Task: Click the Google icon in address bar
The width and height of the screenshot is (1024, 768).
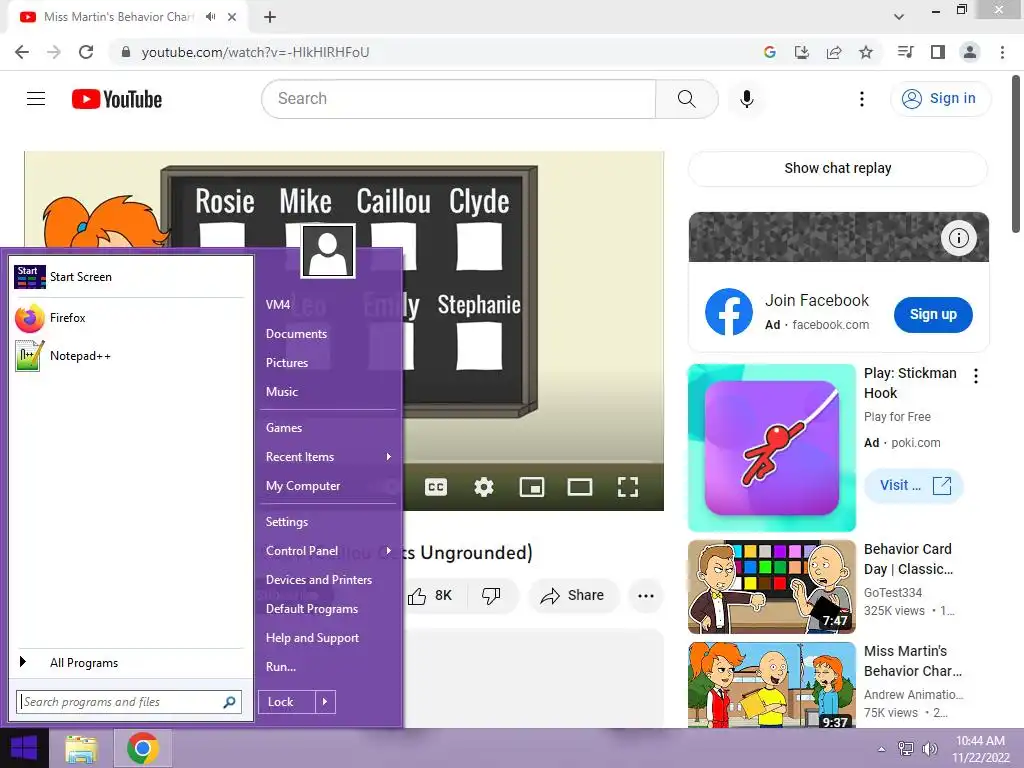Action: click(770, 52)
